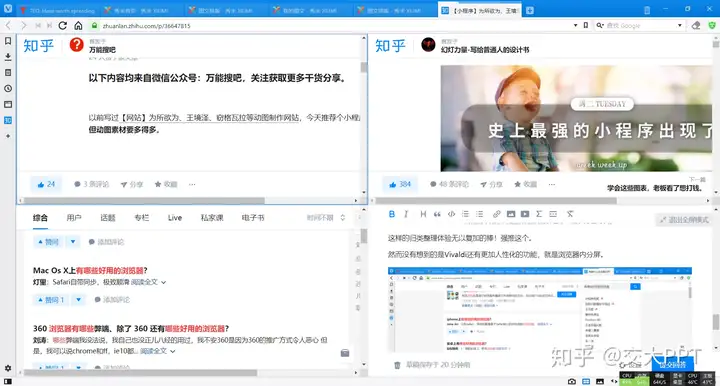
Task: Switch to the Live search tab
Action: 175,218
